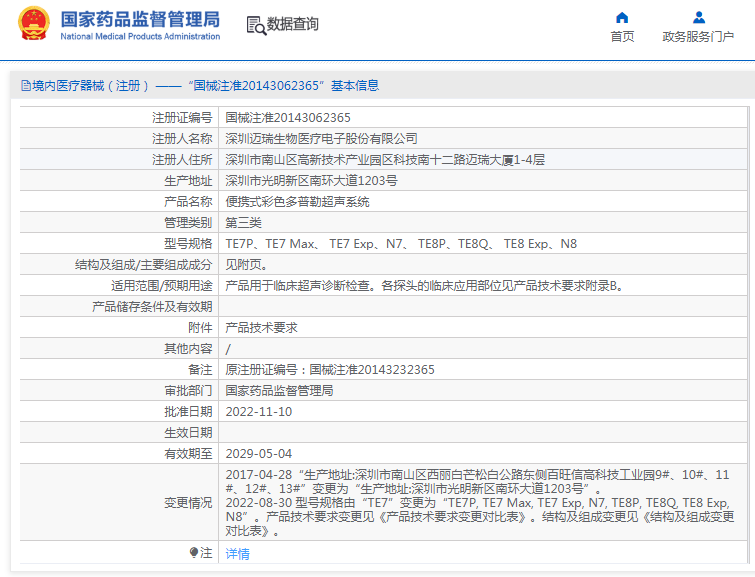Click the 注册证编号 row label
The width and height of the screenshot is (755, 577).
[x=182, y=118]
